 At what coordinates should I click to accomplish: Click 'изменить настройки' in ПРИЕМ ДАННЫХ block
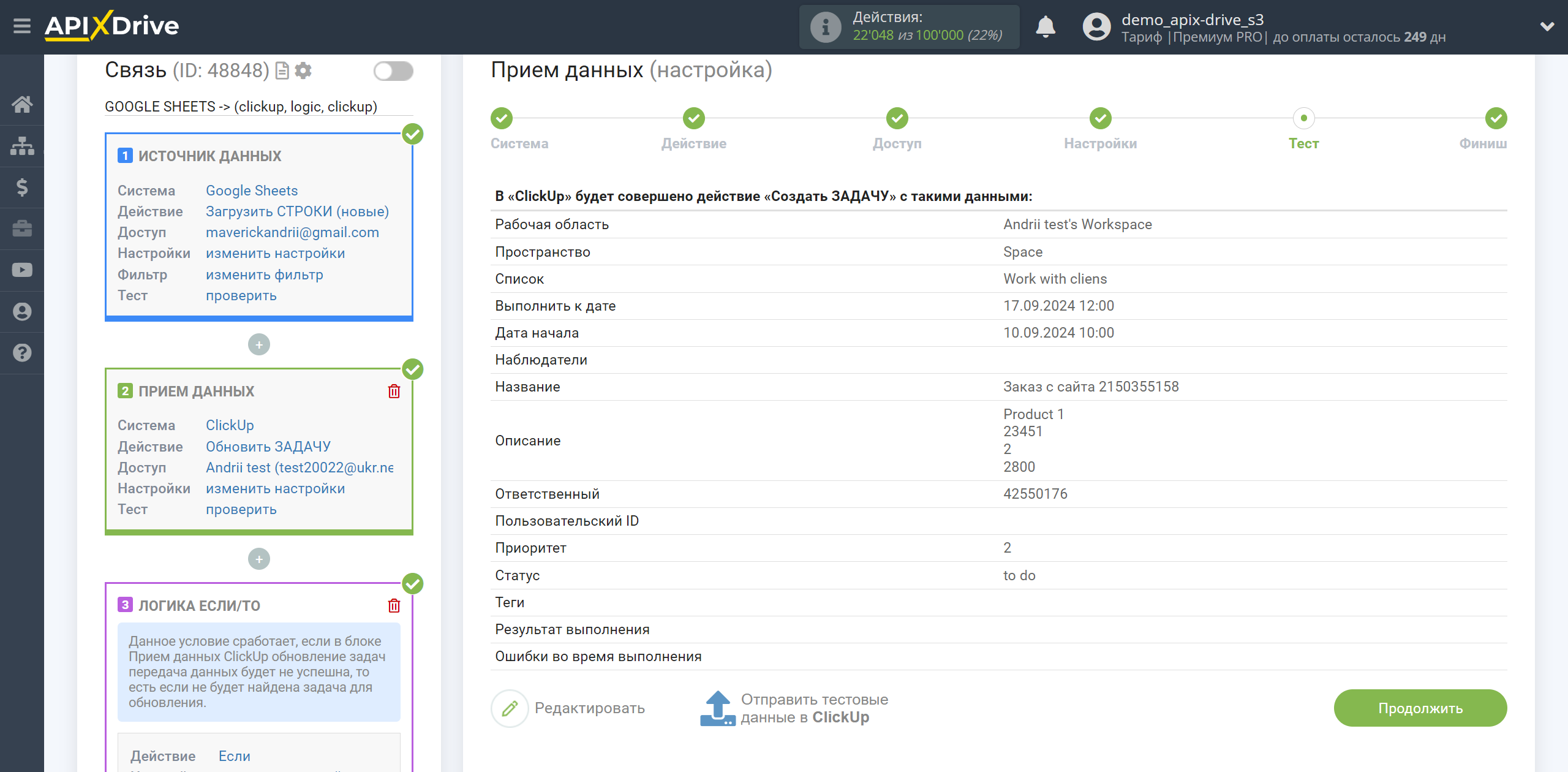click(x=275, y=488)
